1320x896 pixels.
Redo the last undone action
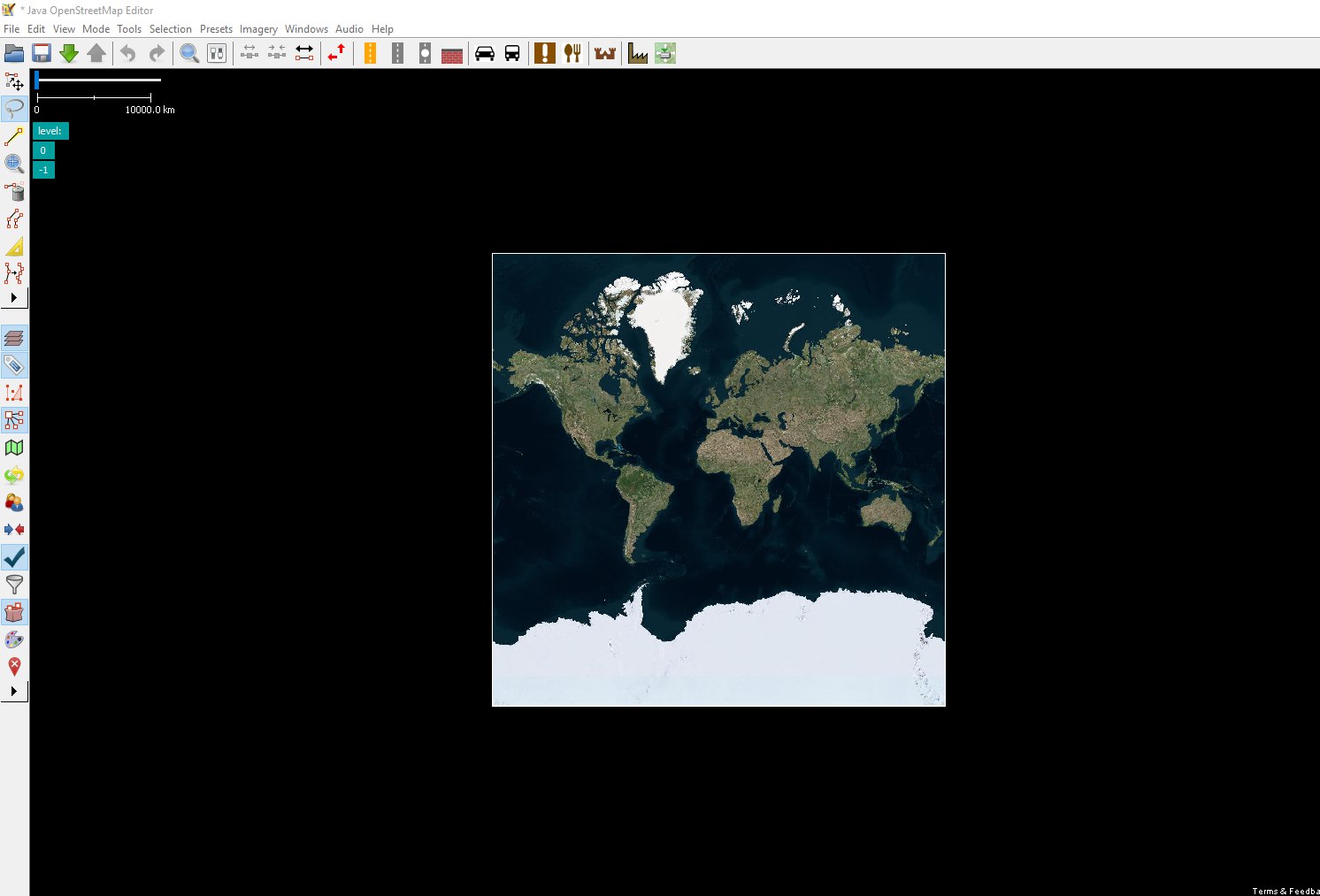[157, 54]
